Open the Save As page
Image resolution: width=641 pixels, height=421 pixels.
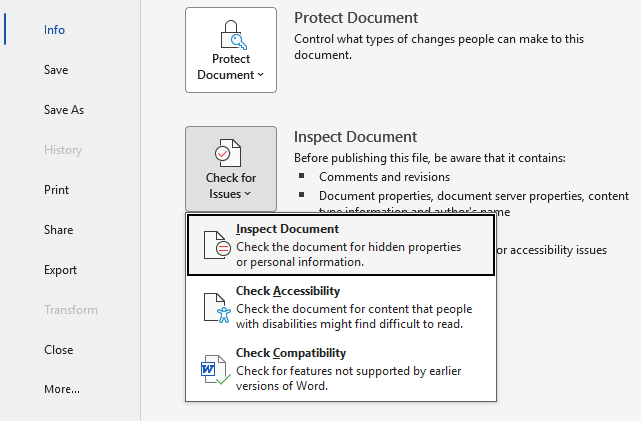[64, 110]
